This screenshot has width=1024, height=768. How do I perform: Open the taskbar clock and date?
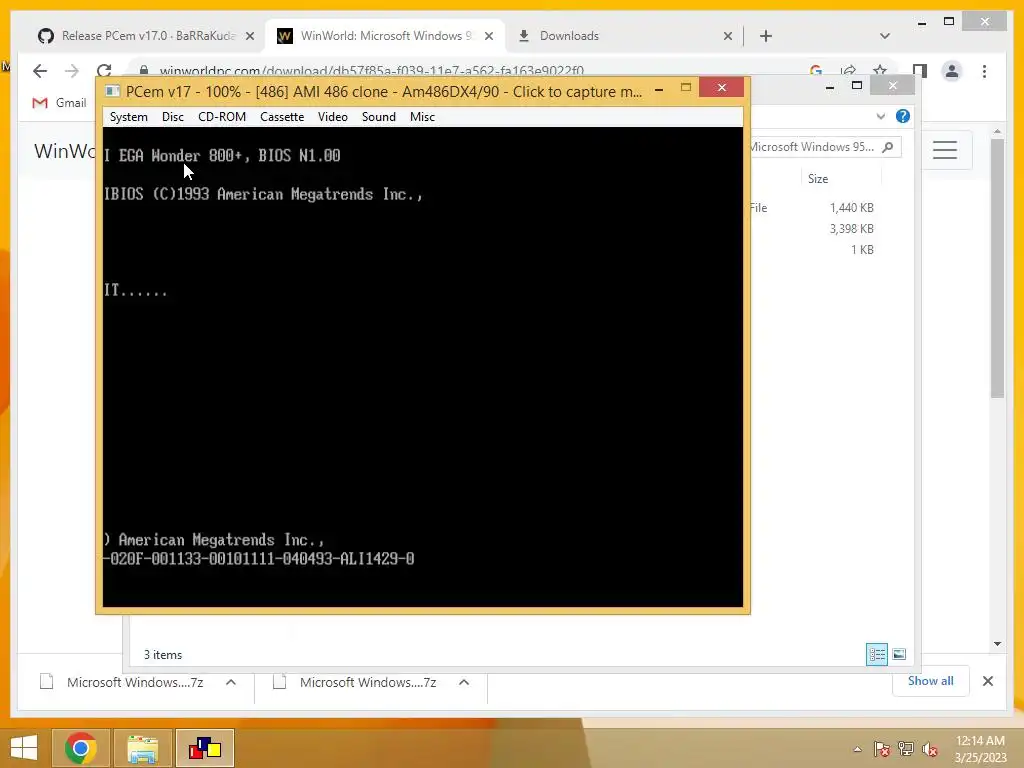click(x=980, y=749)
